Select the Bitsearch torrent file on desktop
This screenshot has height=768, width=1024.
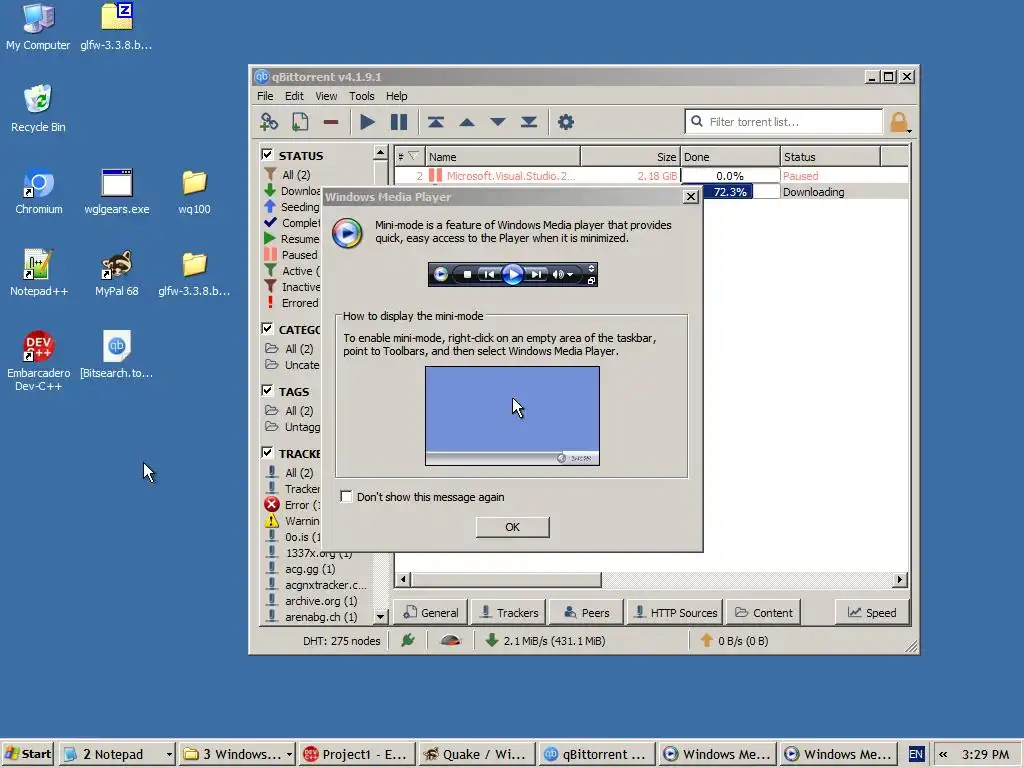click(x=117, y=355)
